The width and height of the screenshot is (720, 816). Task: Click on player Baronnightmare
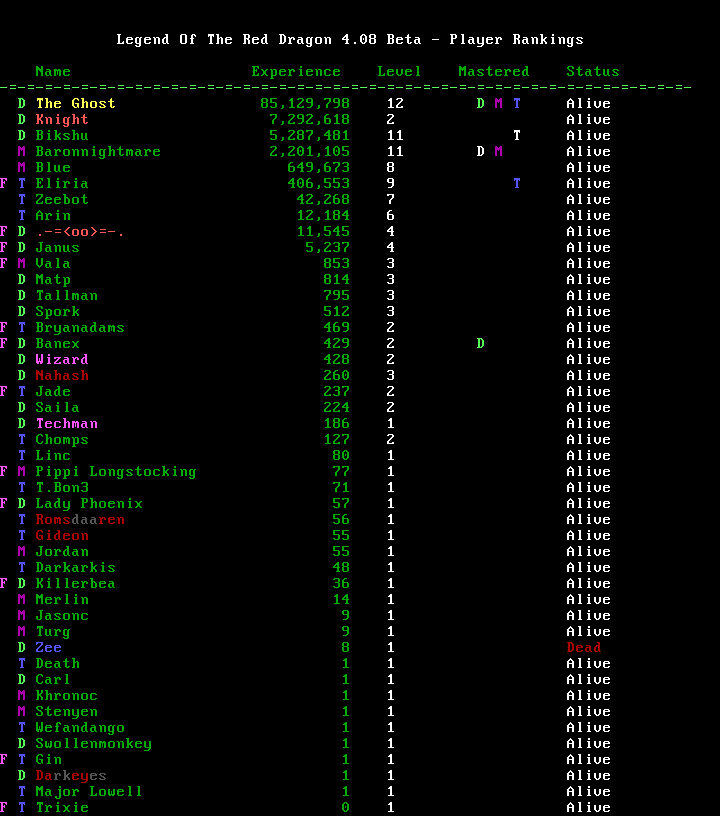click(x=98, y=151)
